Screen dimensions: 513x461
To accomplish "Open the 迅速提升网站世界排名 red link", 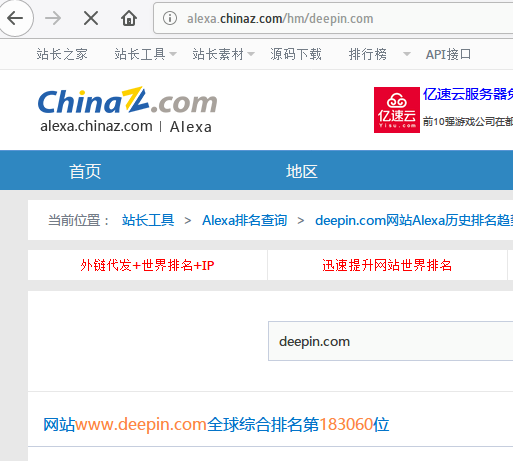I will click(x=387, y=265).
